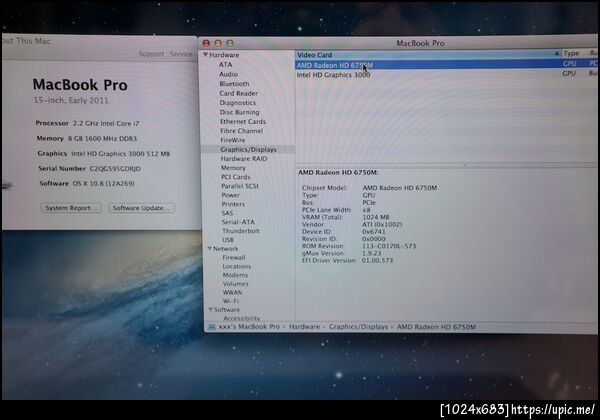Select Serial-ATA entry
This screenshot has height=420, width=600.
tap(238, 222)
